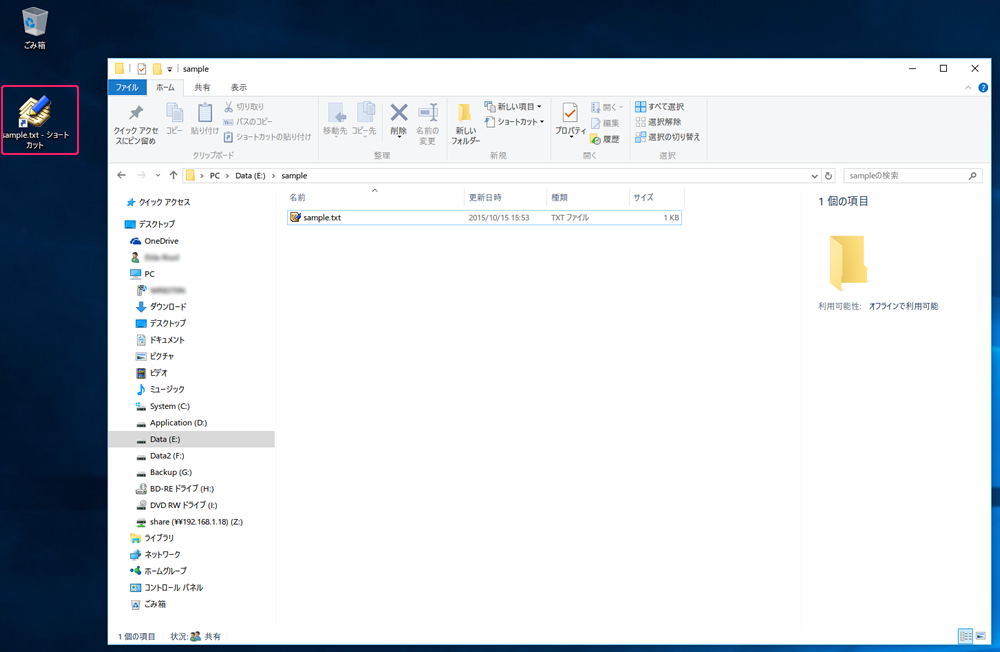
Task: Click the Cut (切り取り) scissors icon
Action: [x=244, y=107]
